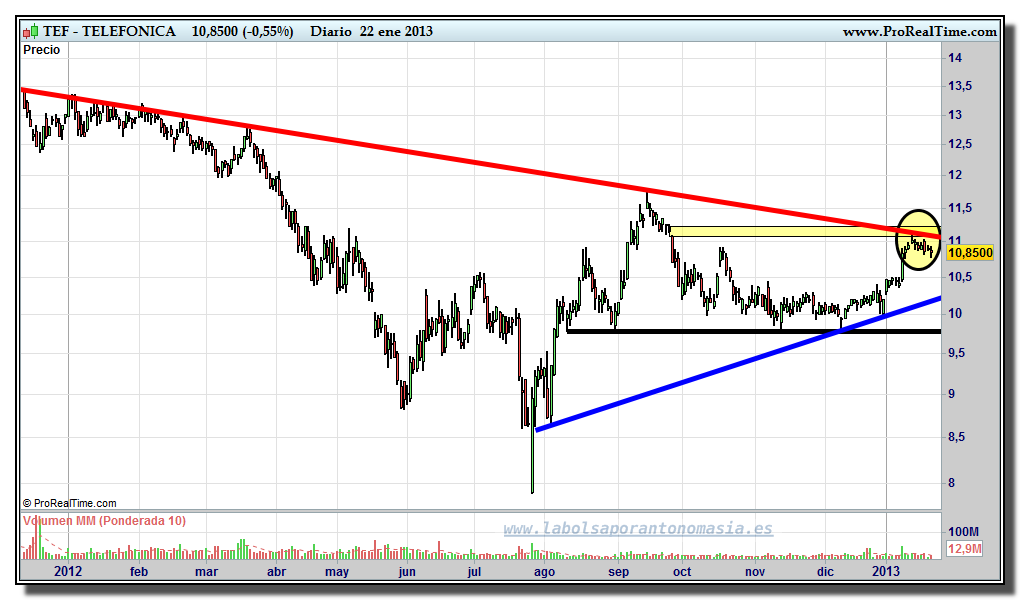Select the Precio panel label
Screen dimensions: 1020x600
(41, 50)
